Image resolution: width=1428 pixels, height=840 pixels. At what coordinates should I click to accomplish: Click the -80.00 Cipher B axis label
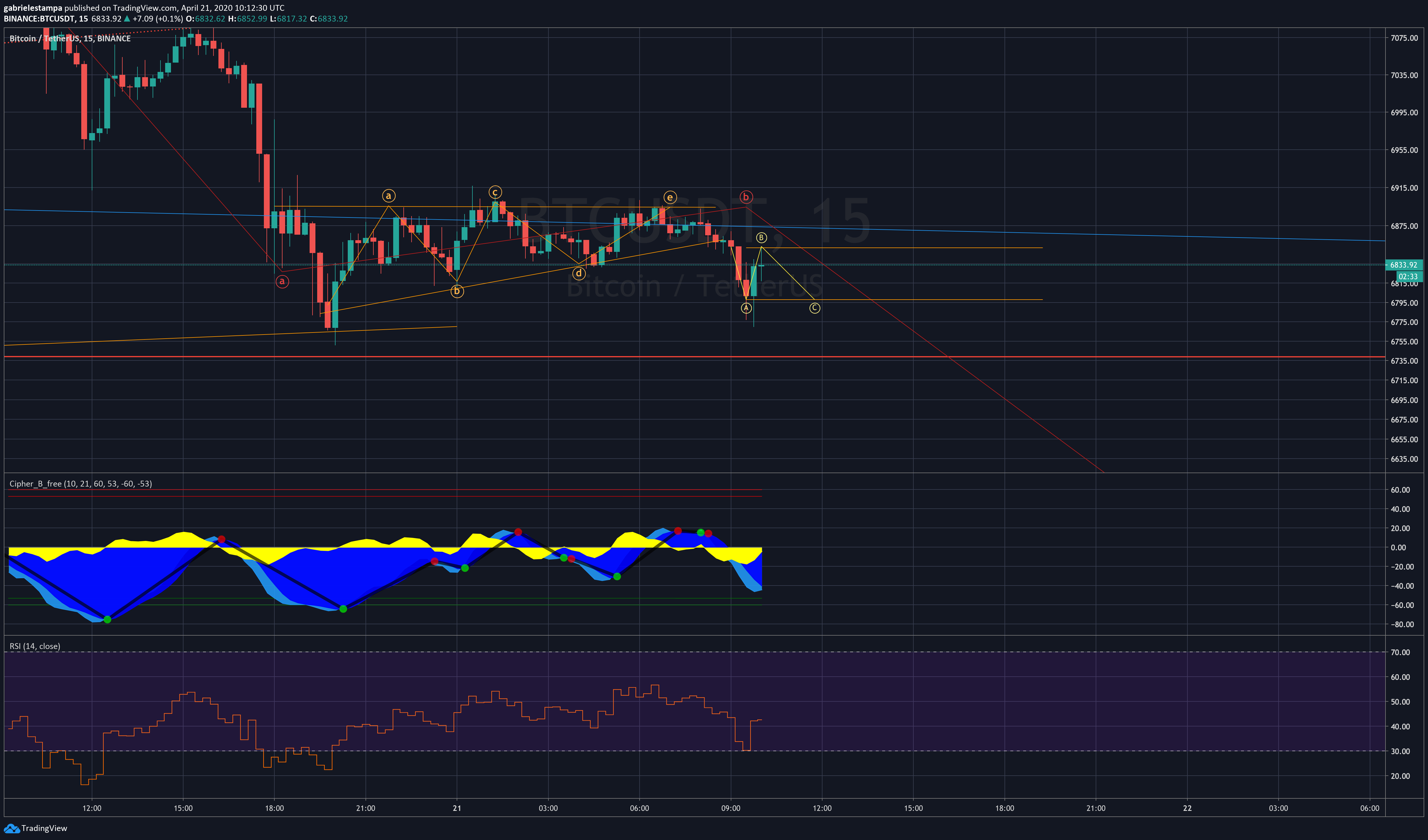coord(1402,625)
